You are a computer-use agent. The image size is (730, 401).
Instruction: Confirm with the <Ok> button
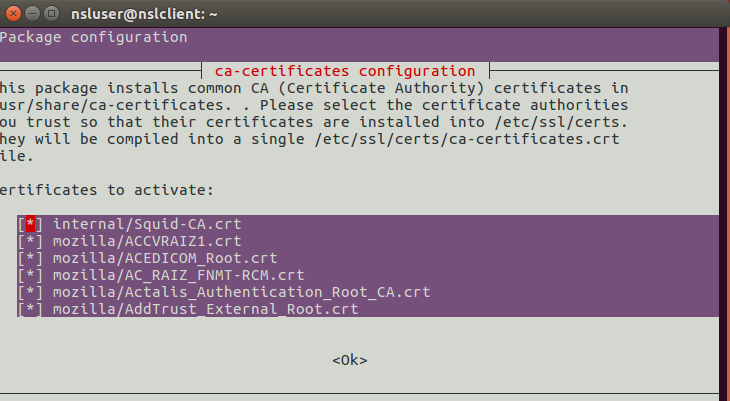pyautogui.click(x=350, y=360)
